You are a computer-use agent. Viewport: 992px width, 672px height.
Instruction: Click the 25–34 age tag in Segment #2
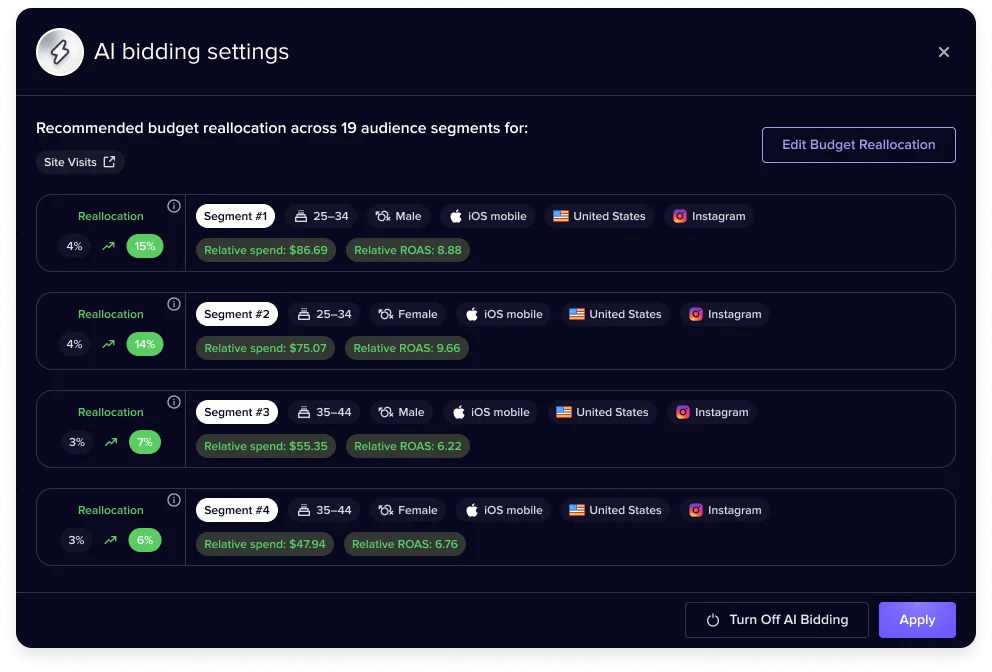pos(325,314)
